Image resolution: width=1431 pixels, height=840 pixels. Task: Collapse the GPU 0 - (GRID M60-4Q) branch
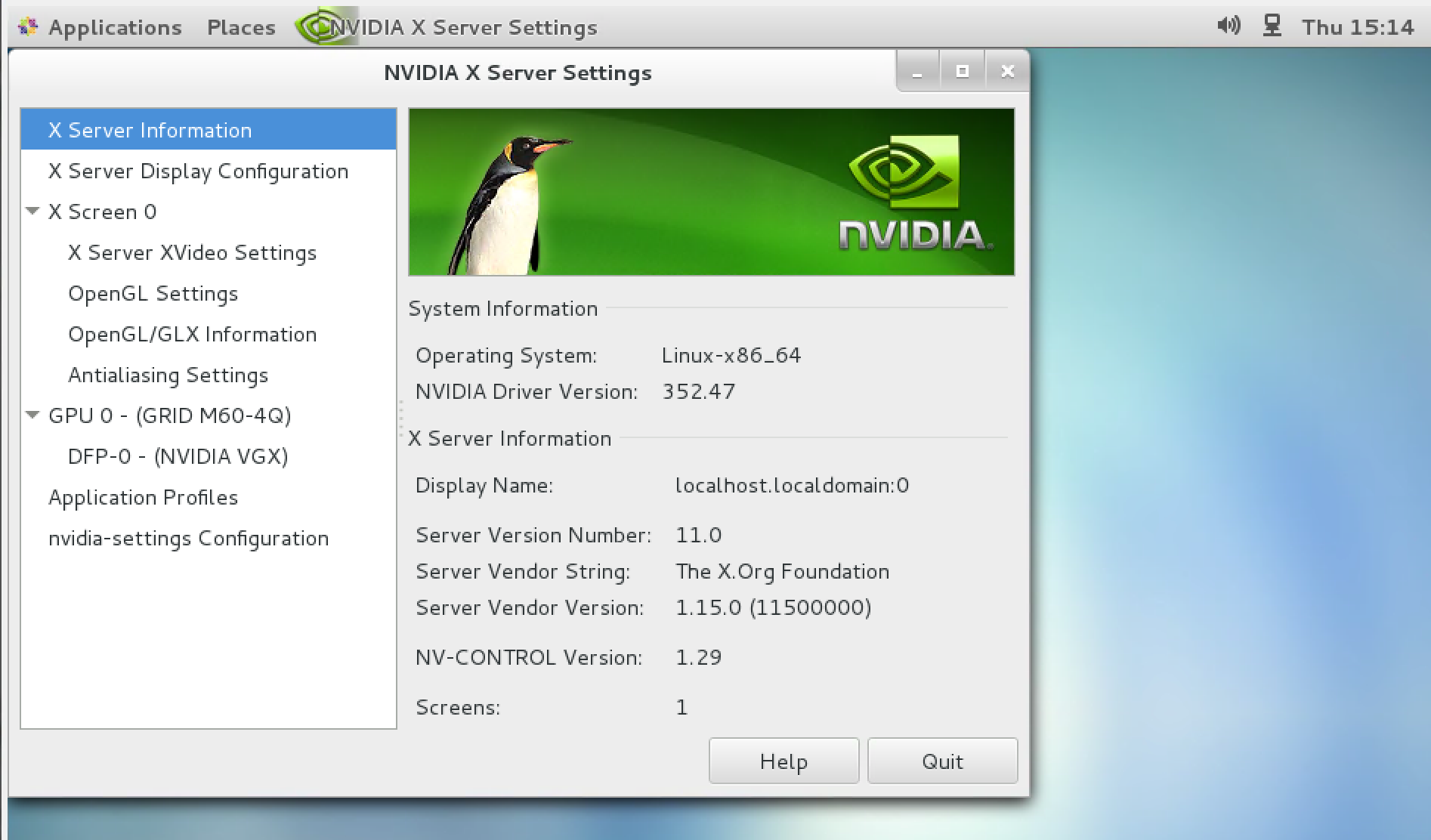[x=32, y=415]
